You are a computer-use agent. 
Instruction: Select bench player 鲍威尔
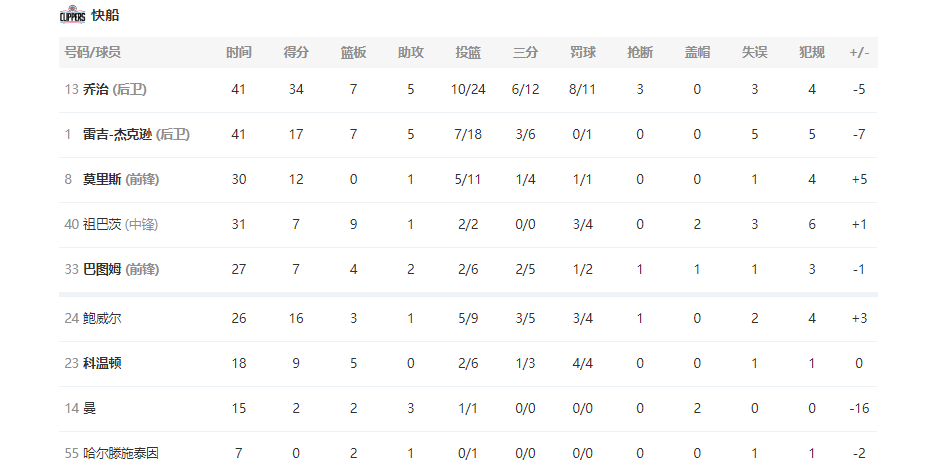[x=102, y=318]
